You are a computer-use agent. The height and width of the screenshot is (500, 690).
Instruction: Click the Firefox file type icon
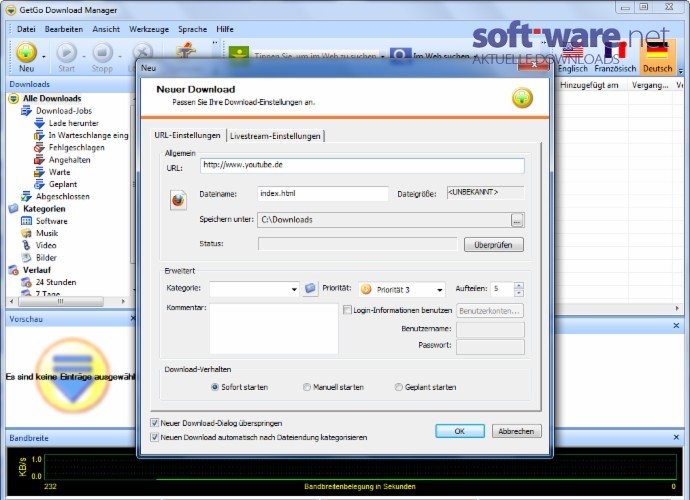point(178,200)
